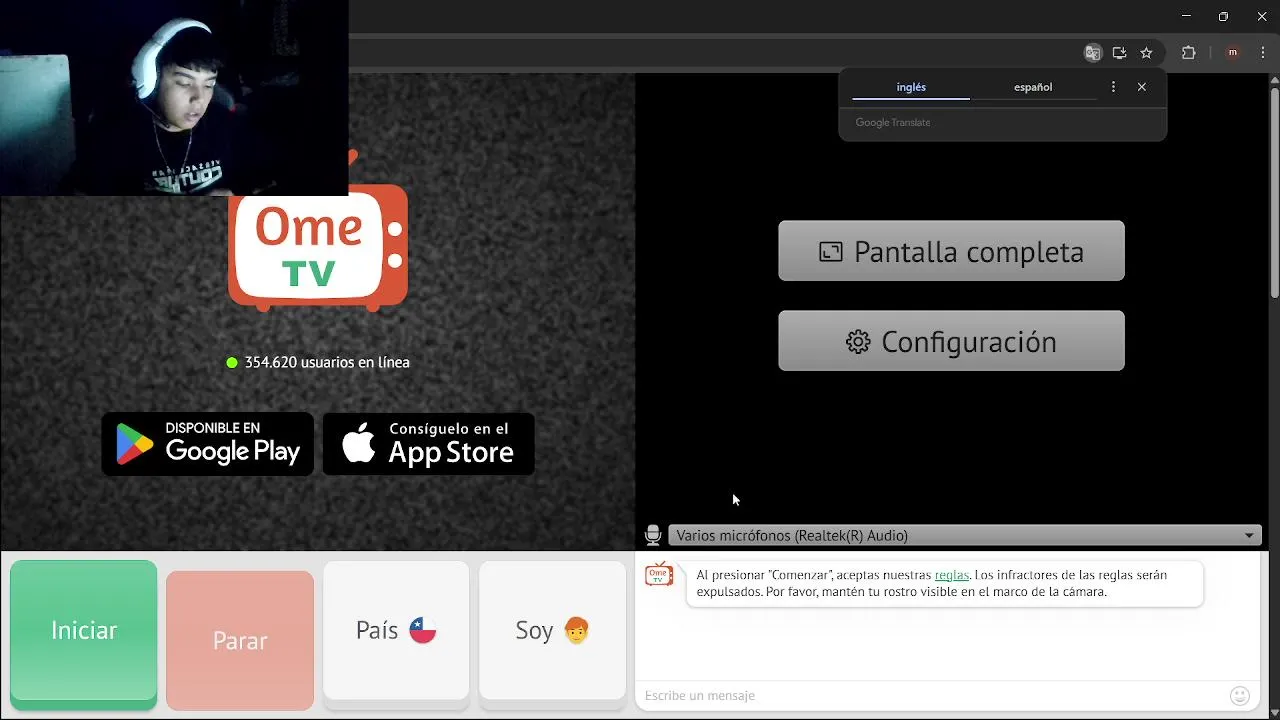This screenshot has height=720, width=1280.
Task: Click the webcam overlay thumbnail
Action: point(174,97)
